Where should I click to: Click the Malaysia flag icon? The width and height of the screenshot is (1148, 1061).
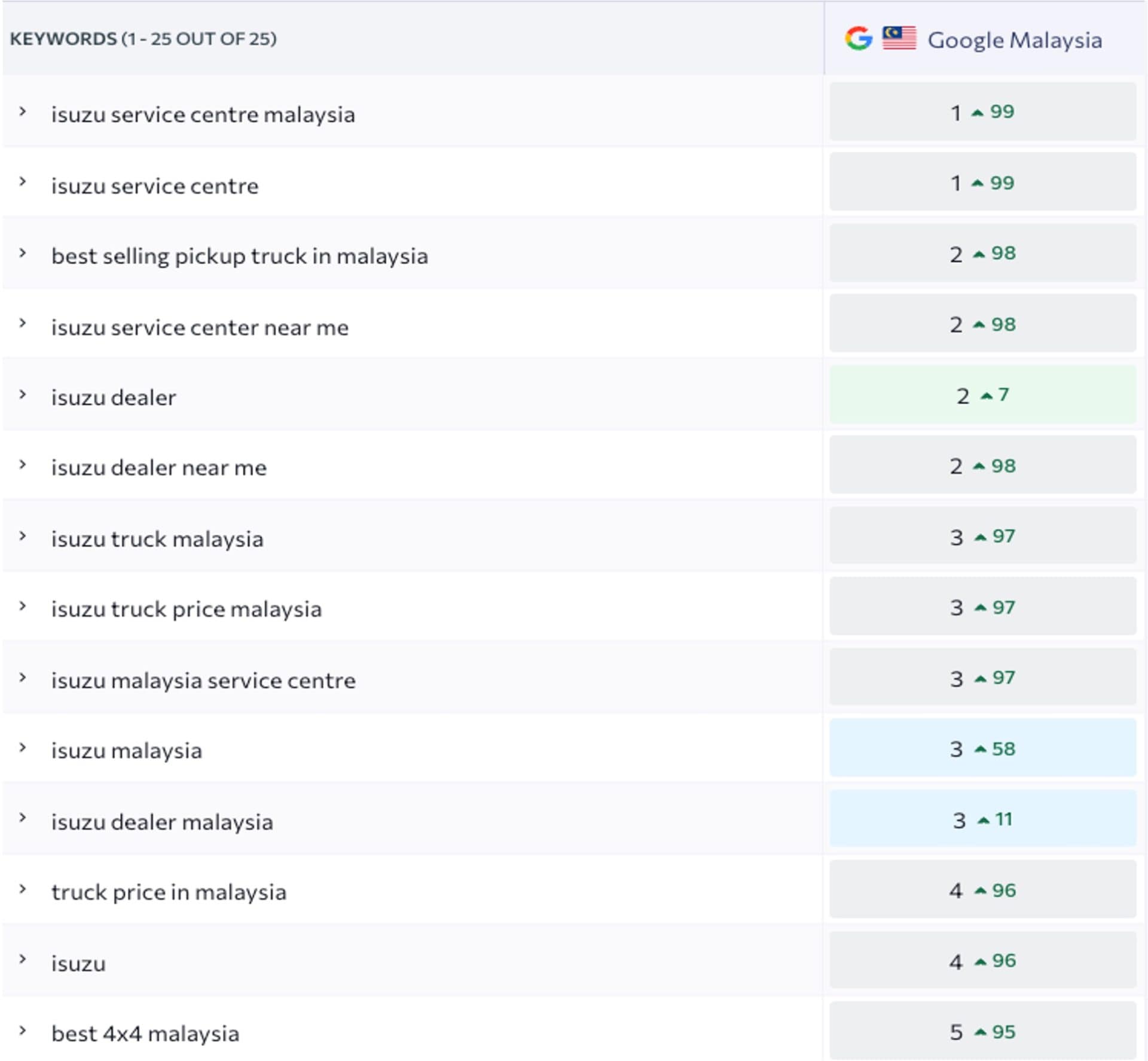[x=899, y=38]
